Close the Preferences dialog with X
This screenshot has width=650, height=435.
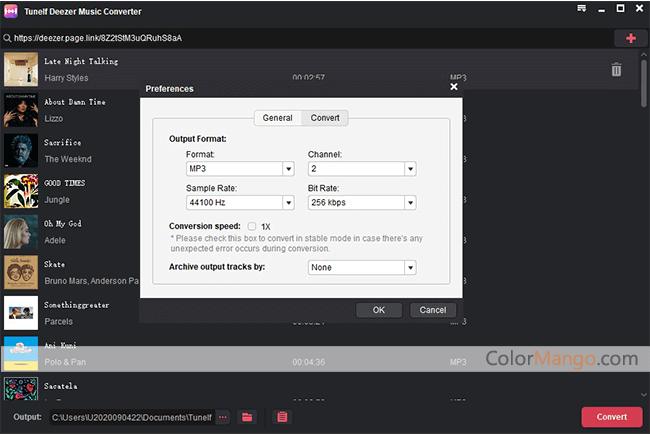point(454,88)
